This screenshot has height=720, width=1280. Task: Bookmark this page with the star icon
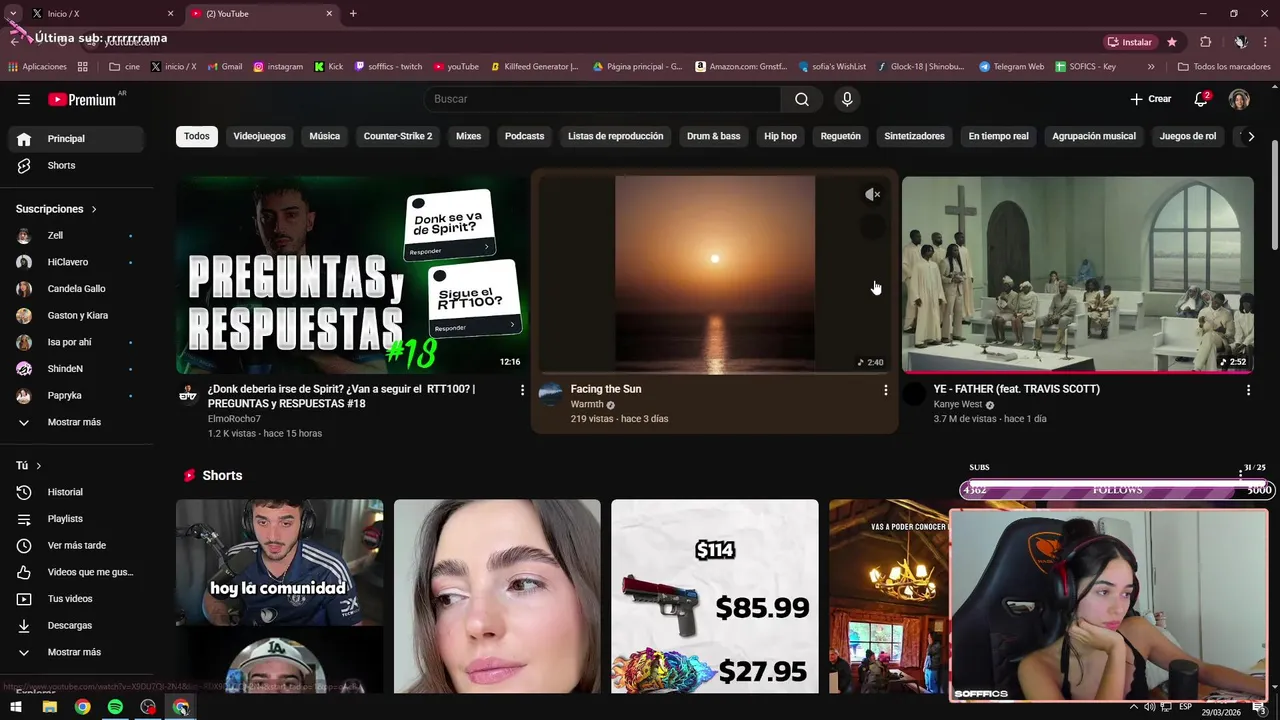click(x=1172, y=42)
